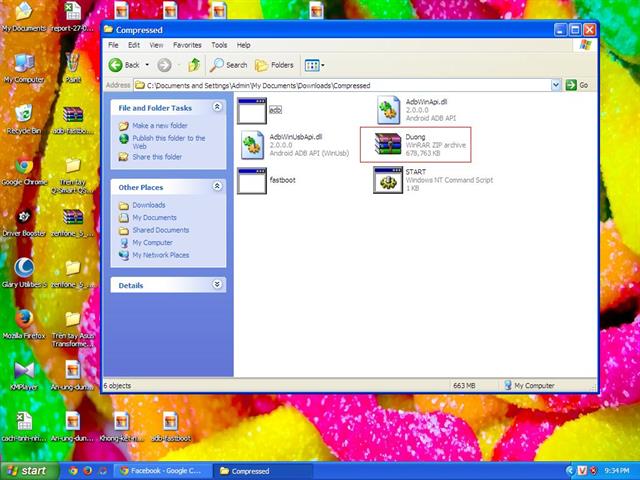This screenshot has height=480, width=640.
Task: Open the Edit menu
Action: [x=134, y=45]
